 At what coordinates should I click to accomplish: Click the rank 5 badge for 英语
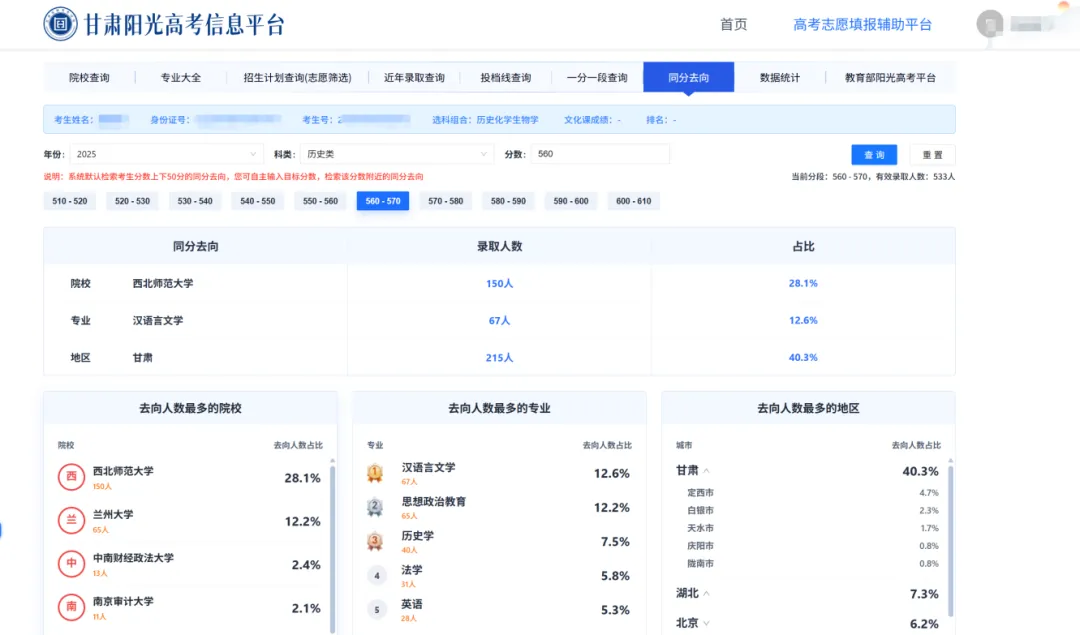pyautogui.click(x=376, y=610)
